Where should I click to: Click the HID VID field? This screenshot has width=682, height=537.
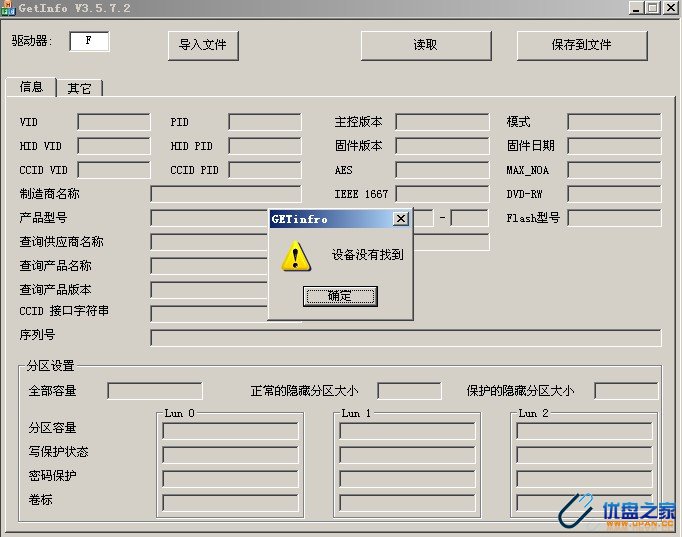coord(114,146)
